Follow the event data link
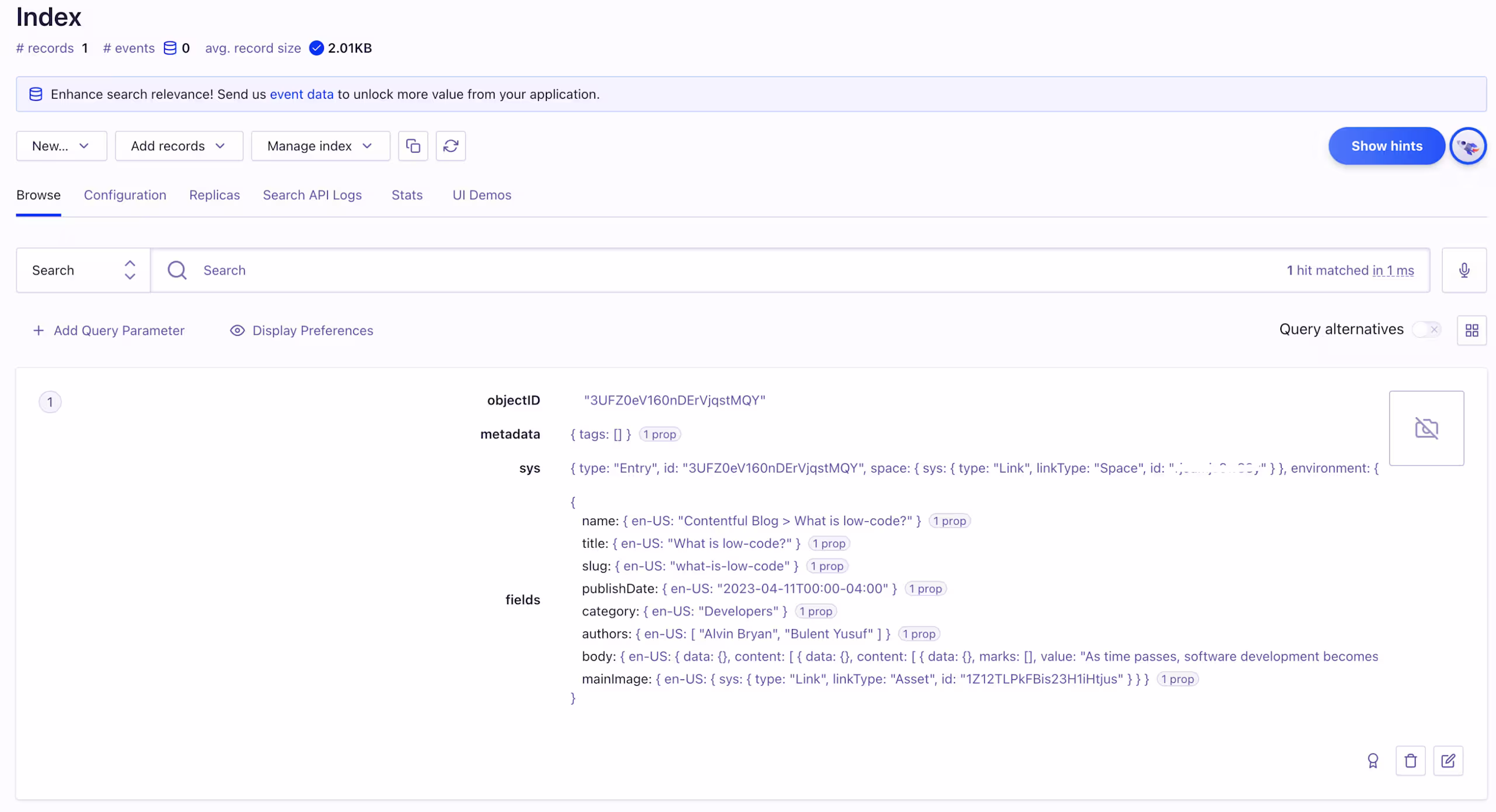1496x812 pixels. pos(302,94)
